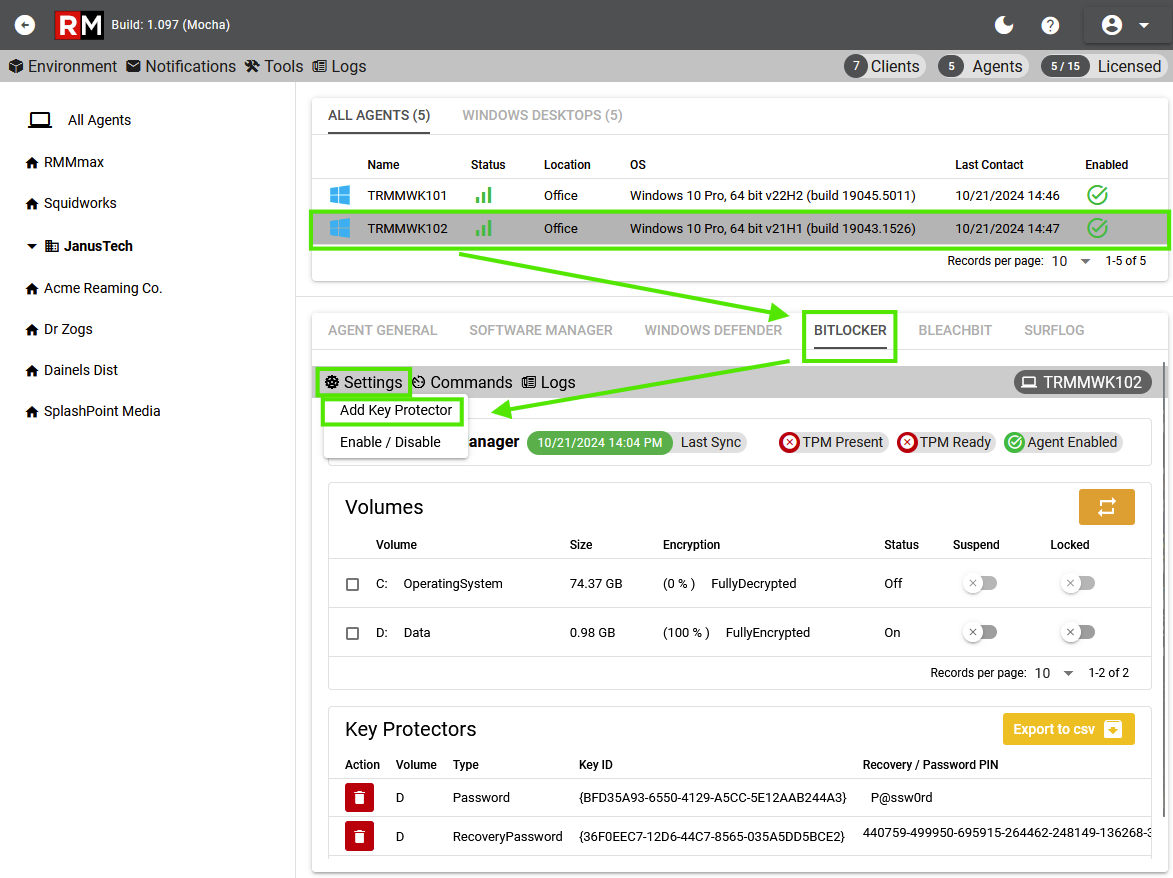The width and height of the screenshot is (1173, 878).
Task: Click the back arrow icon in header
Action: coord(25,25)
